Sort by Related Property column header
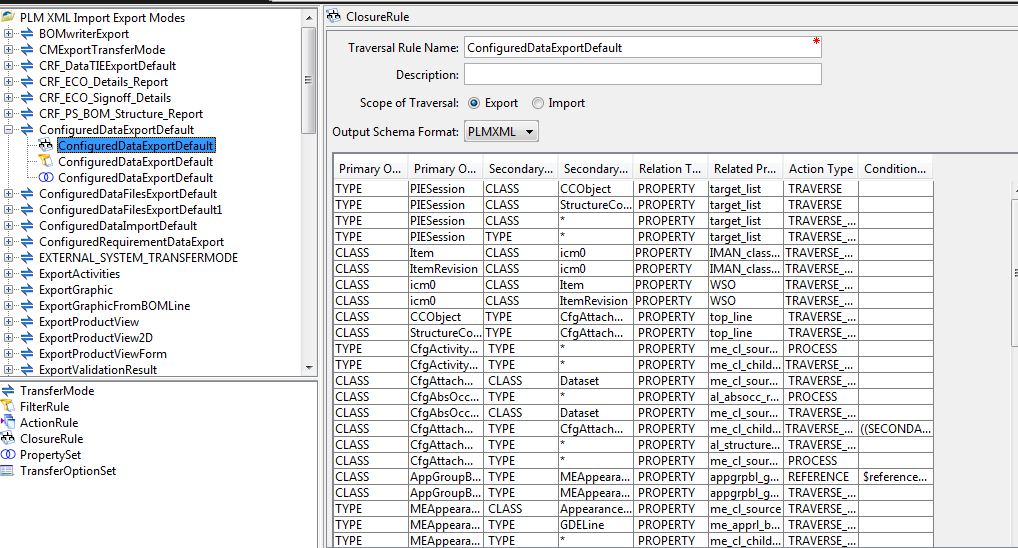The image size is (1018, 548). coord(745,169)
